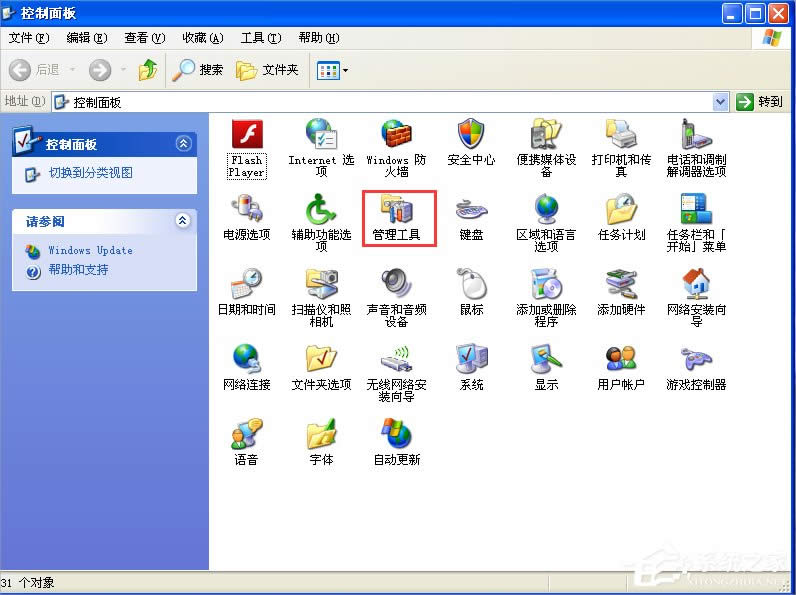Select the 用户帐户 icon

point(621,360)
